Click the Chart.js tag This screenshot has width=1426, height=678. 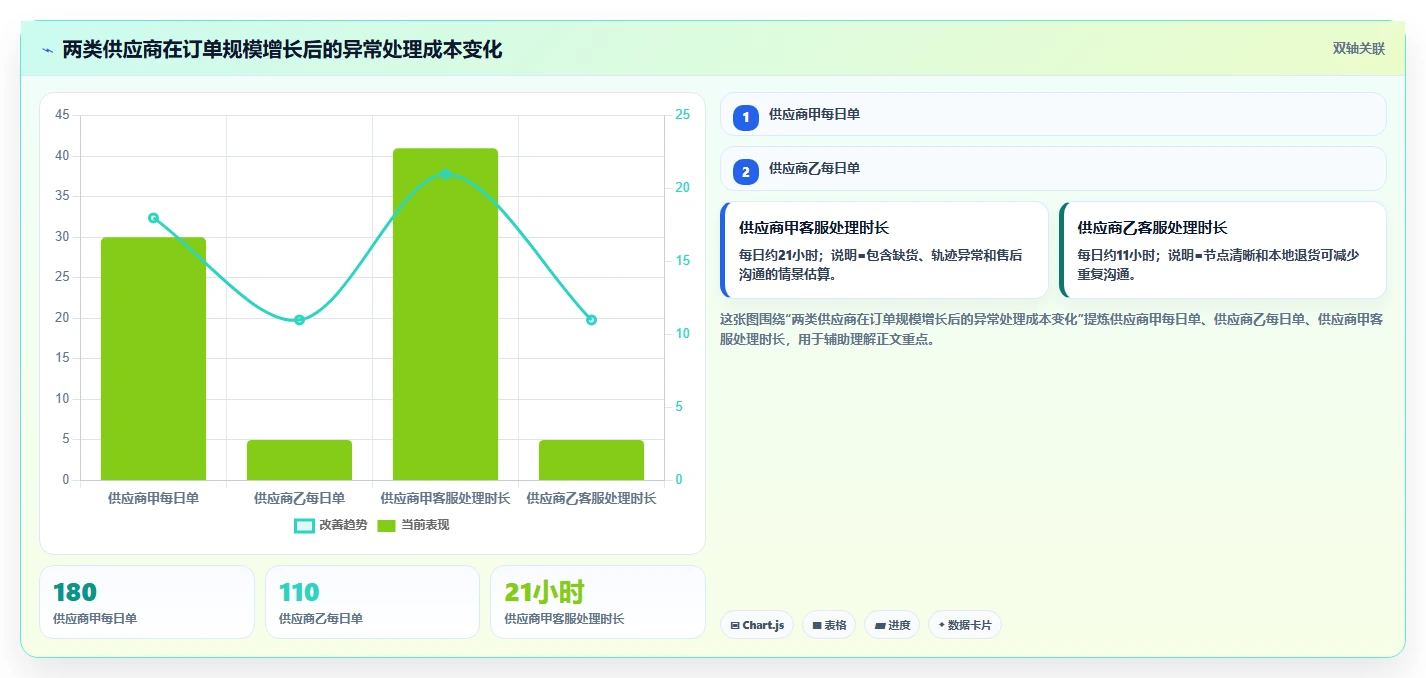757,625
